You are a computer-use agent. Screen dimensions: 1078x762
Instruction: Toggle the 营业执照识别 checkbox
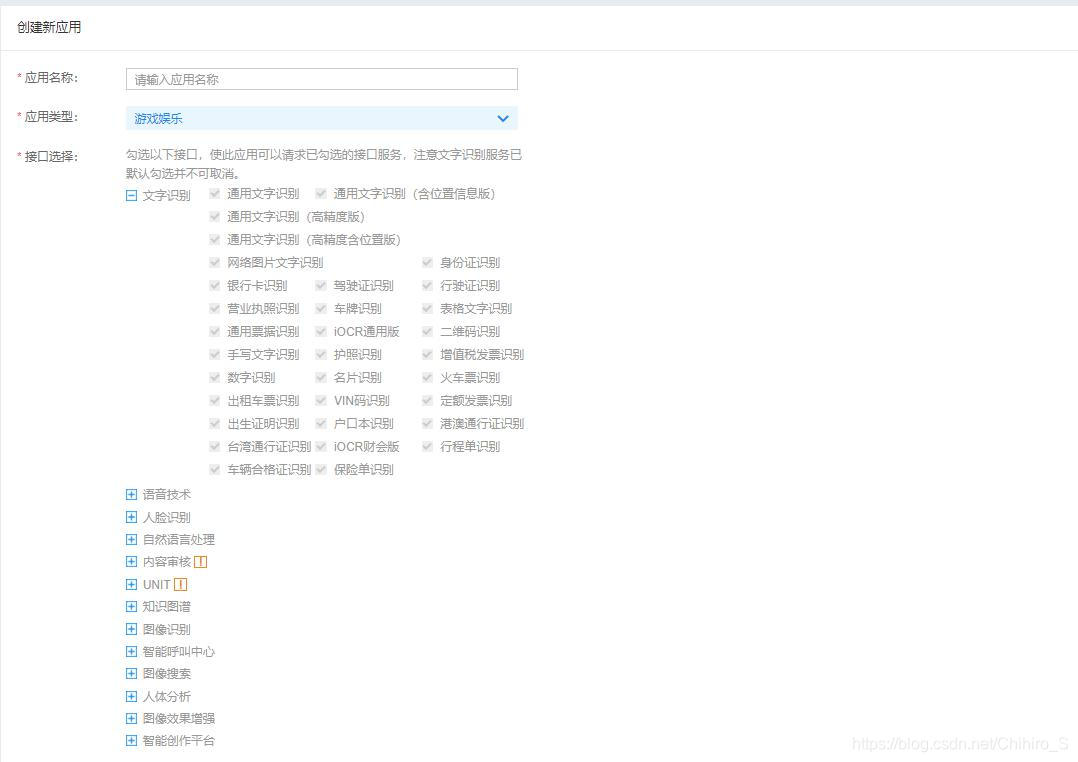tap(214, 308)
